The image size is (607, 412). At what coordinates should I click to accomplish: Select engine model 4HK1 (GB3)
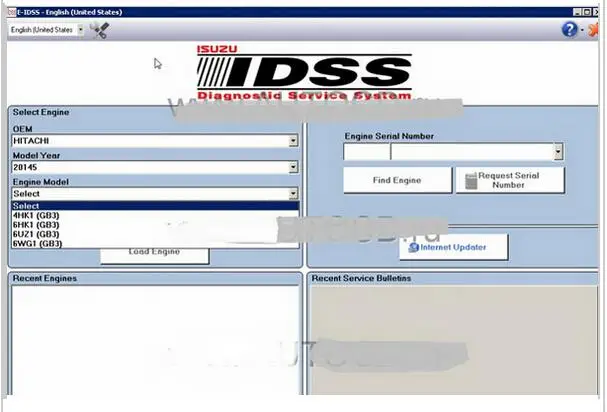[x=155, y=215]
